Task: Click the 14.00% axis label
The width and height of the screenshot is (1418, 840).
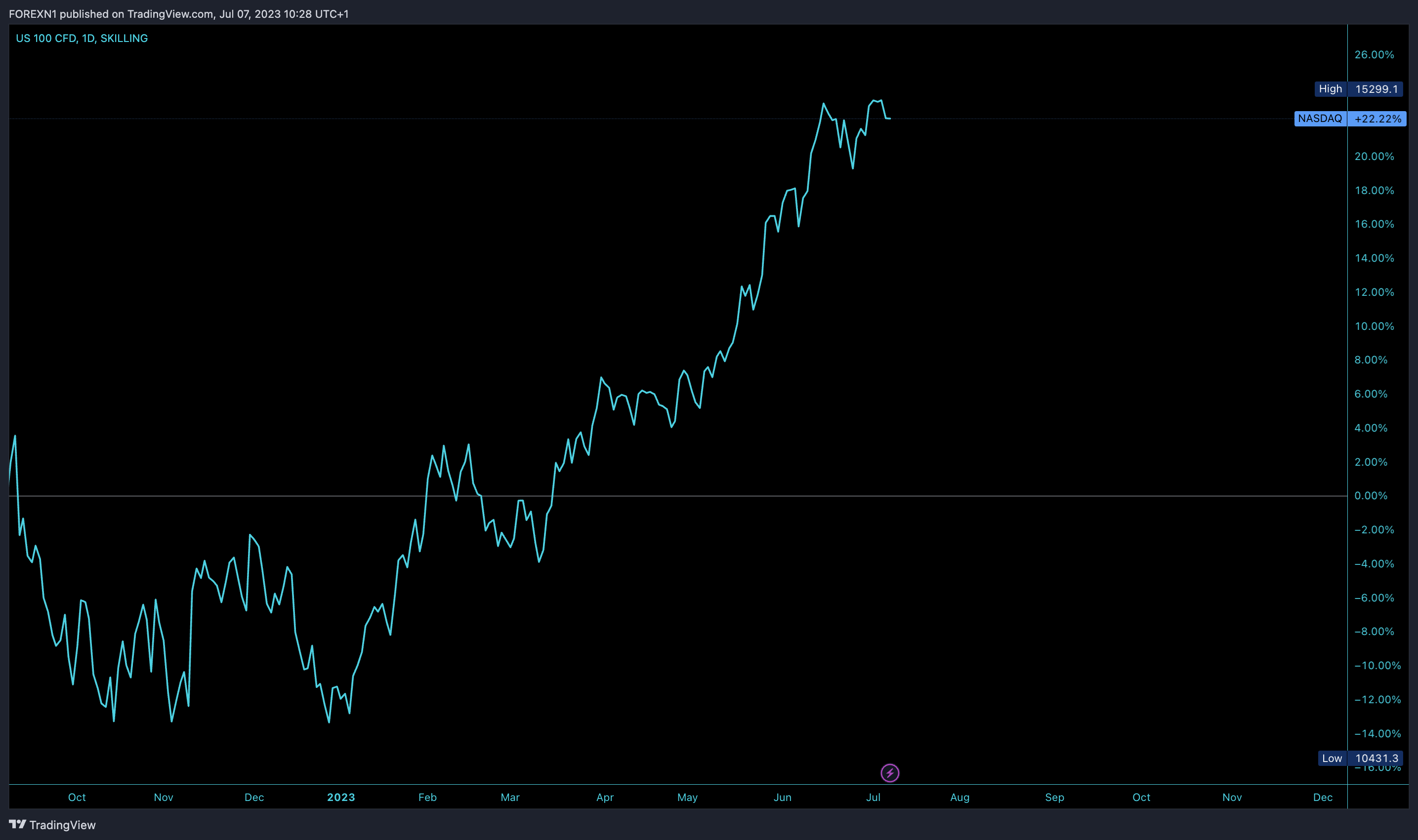Action: tap(1374, 258)
